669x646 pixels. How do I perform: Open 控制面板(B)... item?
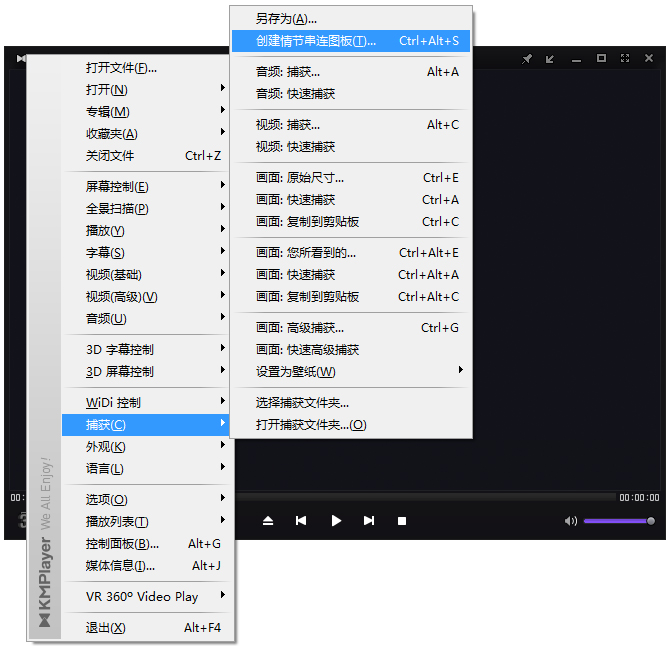click(145, 544)
